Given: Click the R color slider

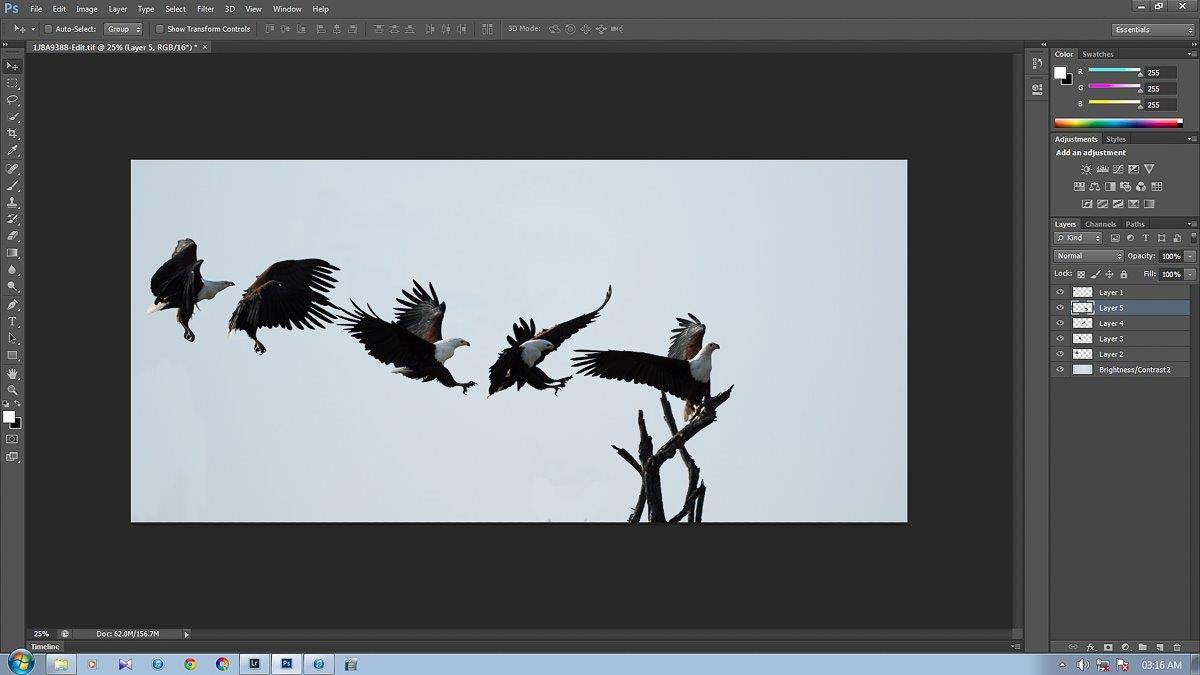Looking at the screenshot, I should pyautogui.click(x=1114, y=71).
